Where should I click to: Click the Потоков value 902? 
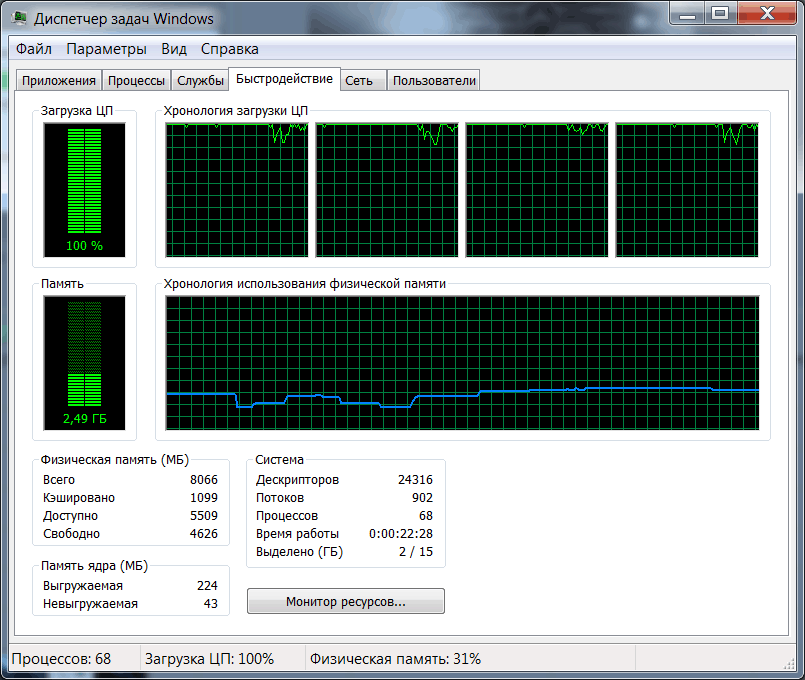[x=423, y=498]
